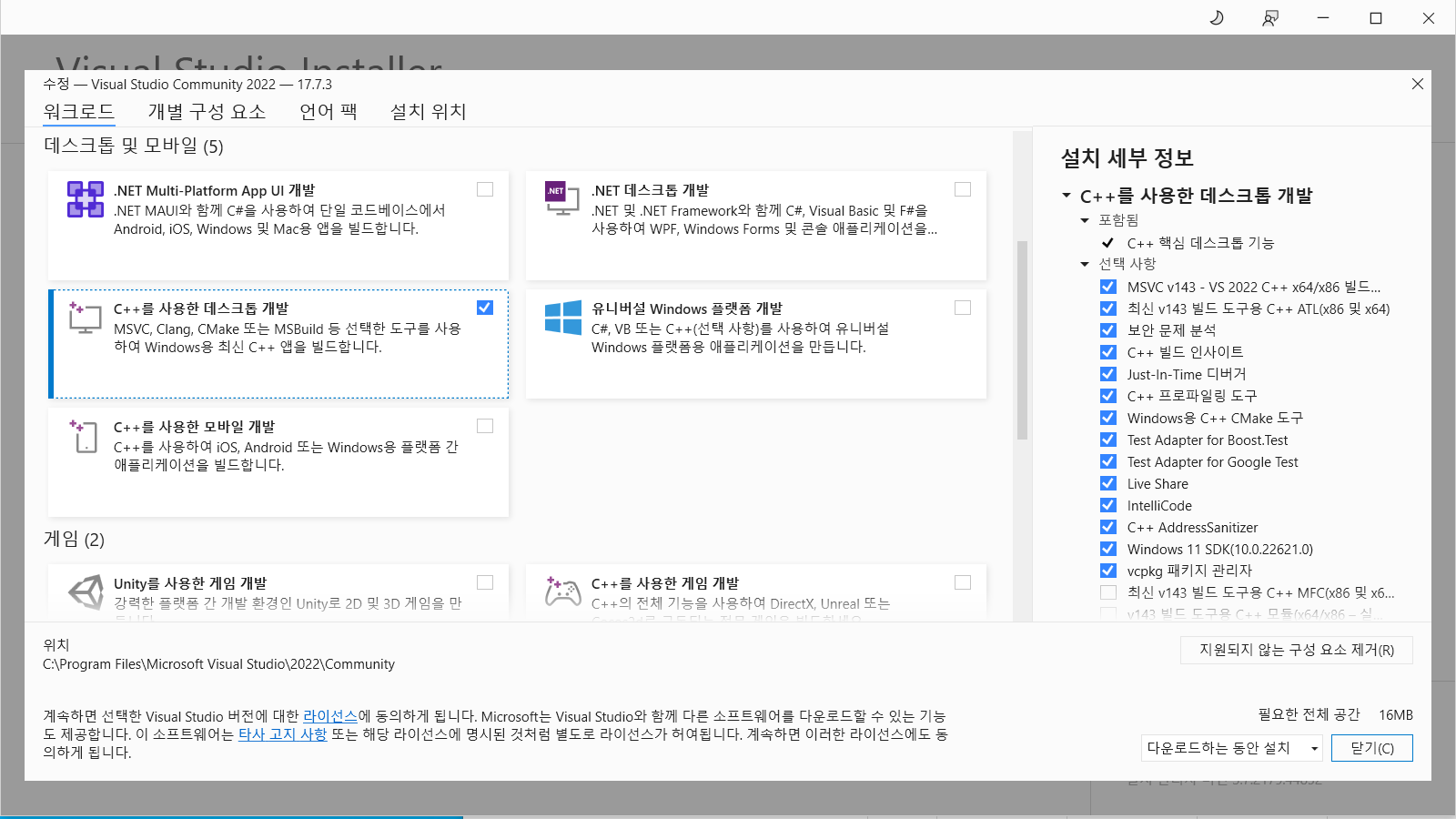Collapse the C++를 사용한 데스크톱 개발 details section

point(1067,196)
